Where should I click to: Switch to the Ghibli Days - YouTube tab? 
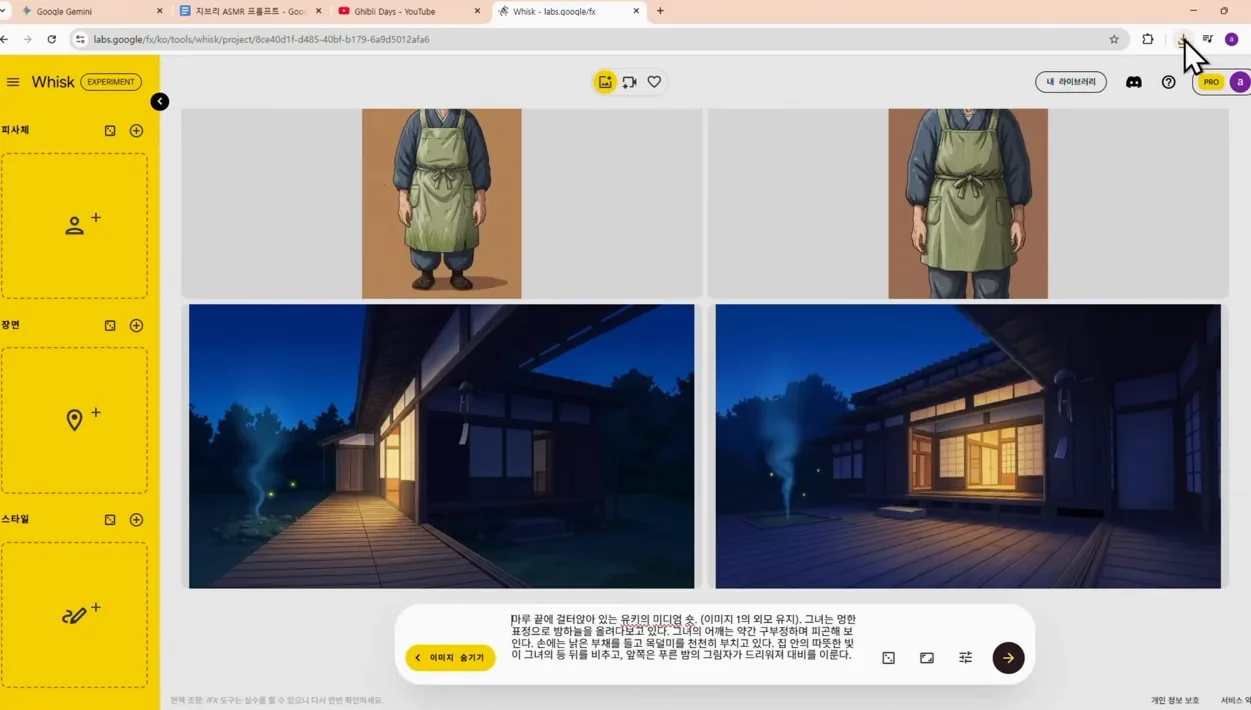coord(408,11)
